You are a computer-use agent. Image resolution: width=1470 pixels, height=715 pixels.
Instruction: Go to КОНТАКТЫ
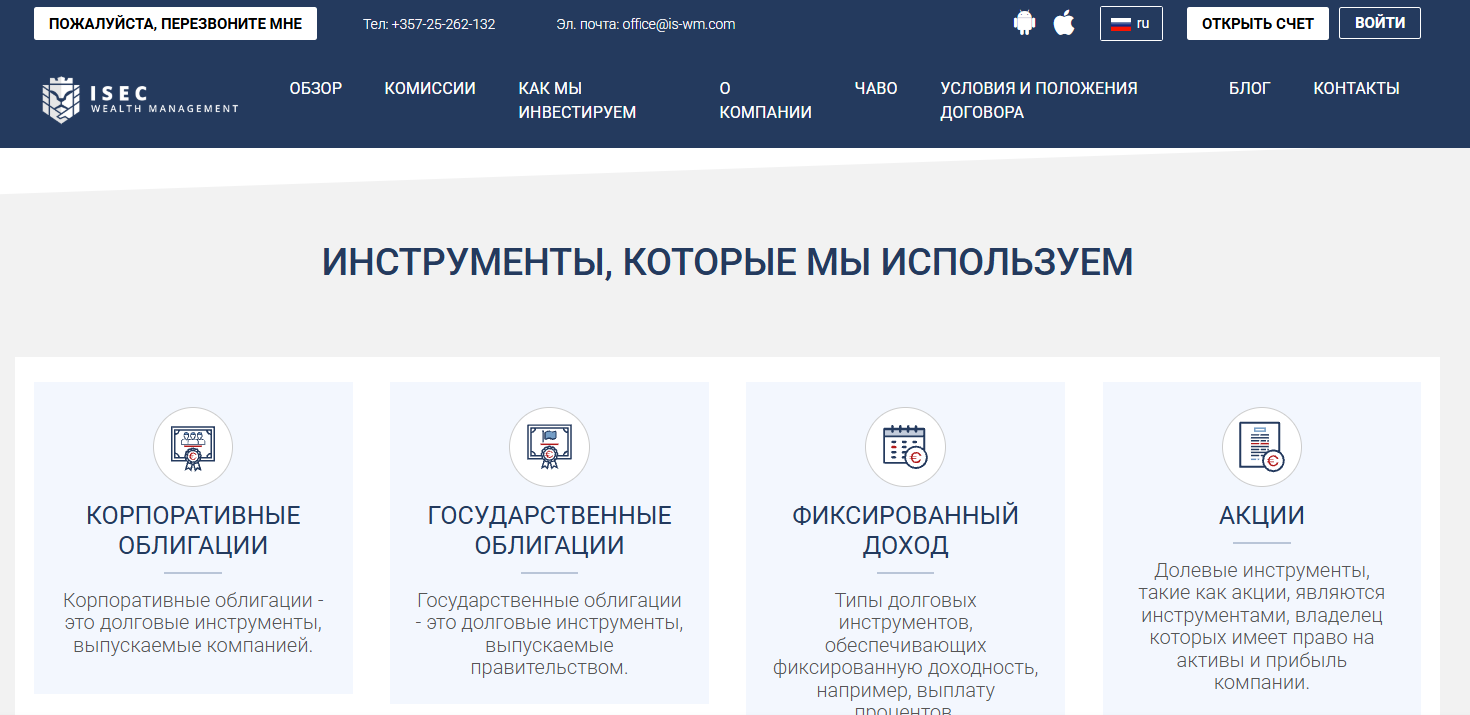(x=1356, y=88)
